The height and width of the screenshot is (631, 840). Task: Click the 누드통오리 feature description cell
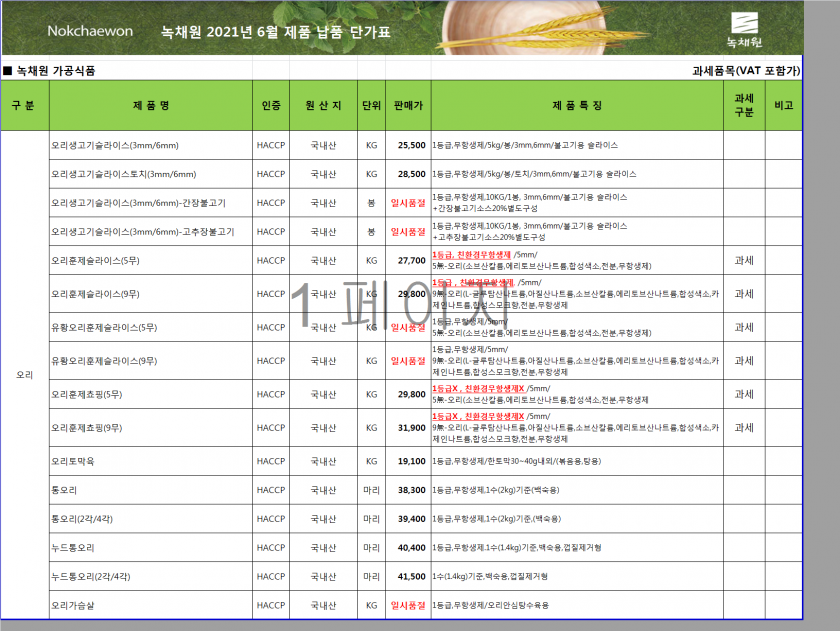pos(577,548)
